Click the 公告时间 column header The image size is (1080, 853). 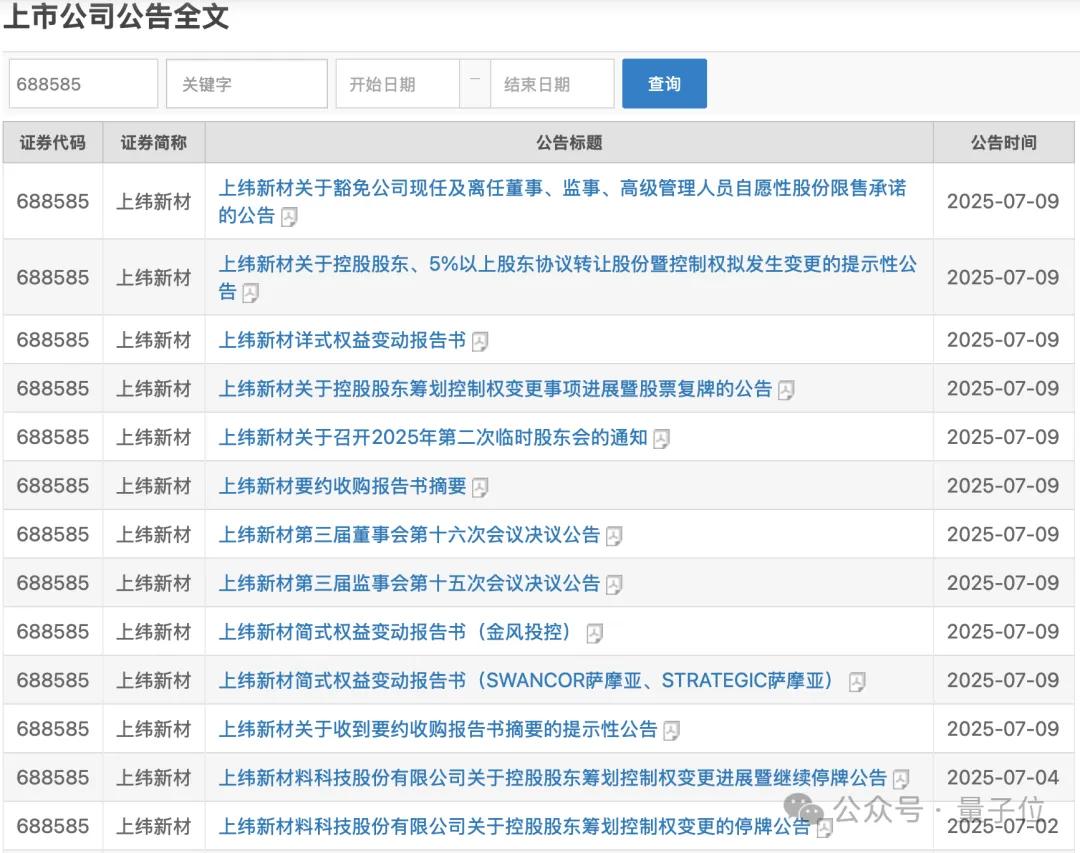[x=1003, y=143]
